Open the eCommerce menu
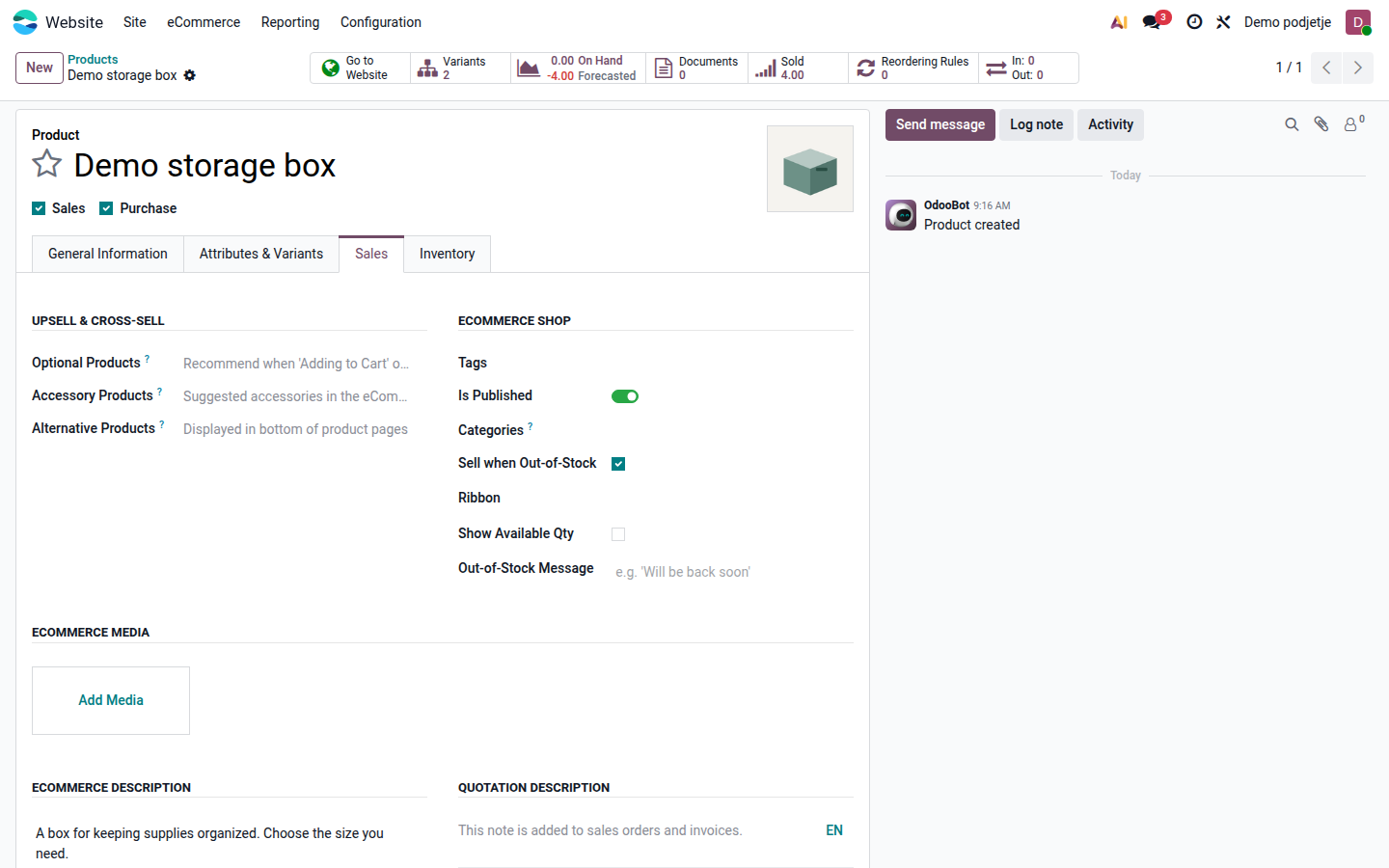Image resolution: width=1389 pixels, height=868 pixels. tap(204, 22)
